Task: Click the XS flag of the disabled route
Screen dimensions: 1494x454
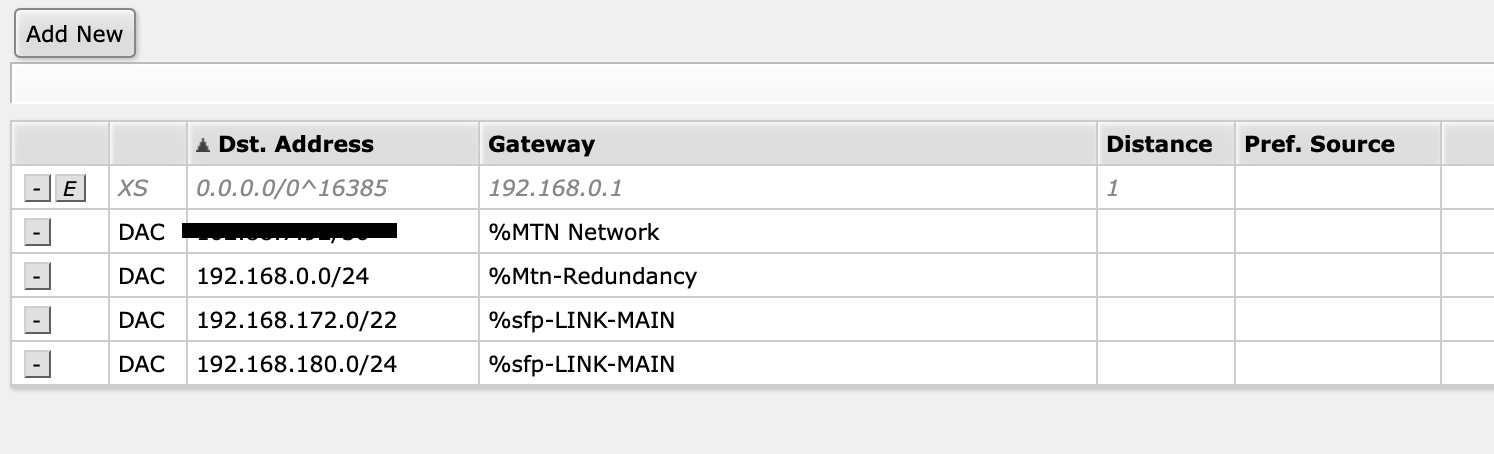Action: click(x=133, y=188)
